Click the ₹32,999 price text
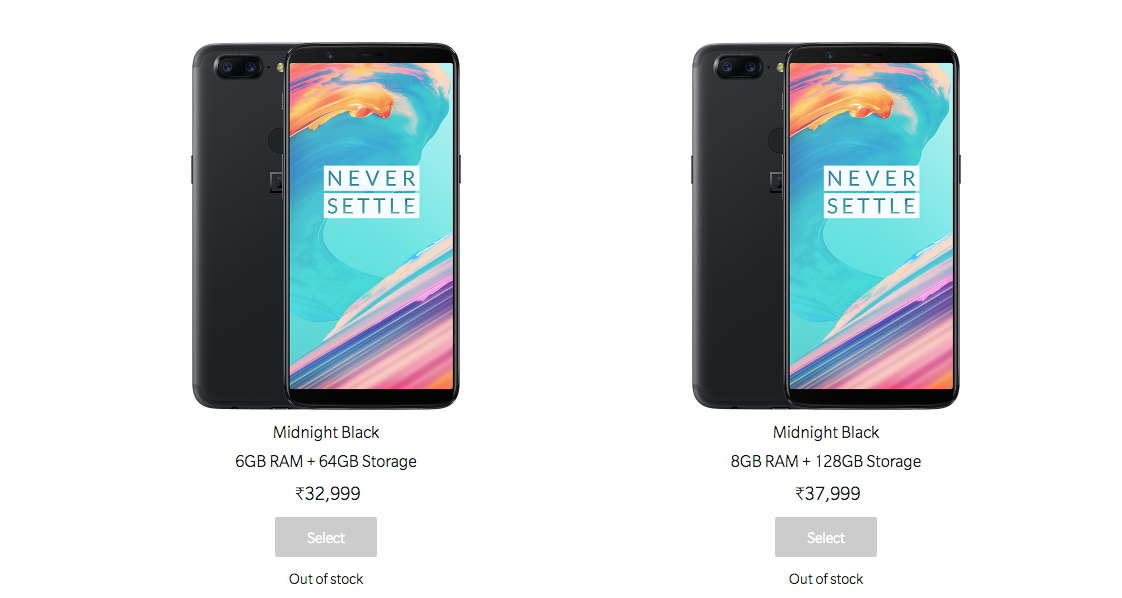This screenshot has width=1122, height=598. (x=328, y=494)
